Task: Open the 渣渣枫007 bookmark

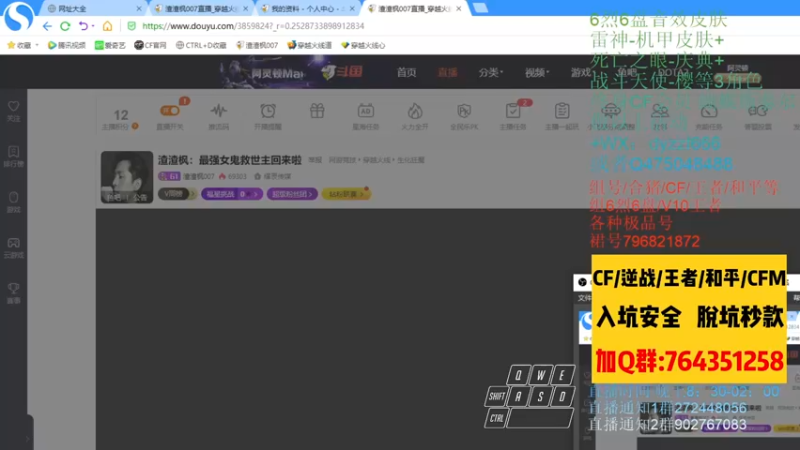Action: [x=257, y=45]
